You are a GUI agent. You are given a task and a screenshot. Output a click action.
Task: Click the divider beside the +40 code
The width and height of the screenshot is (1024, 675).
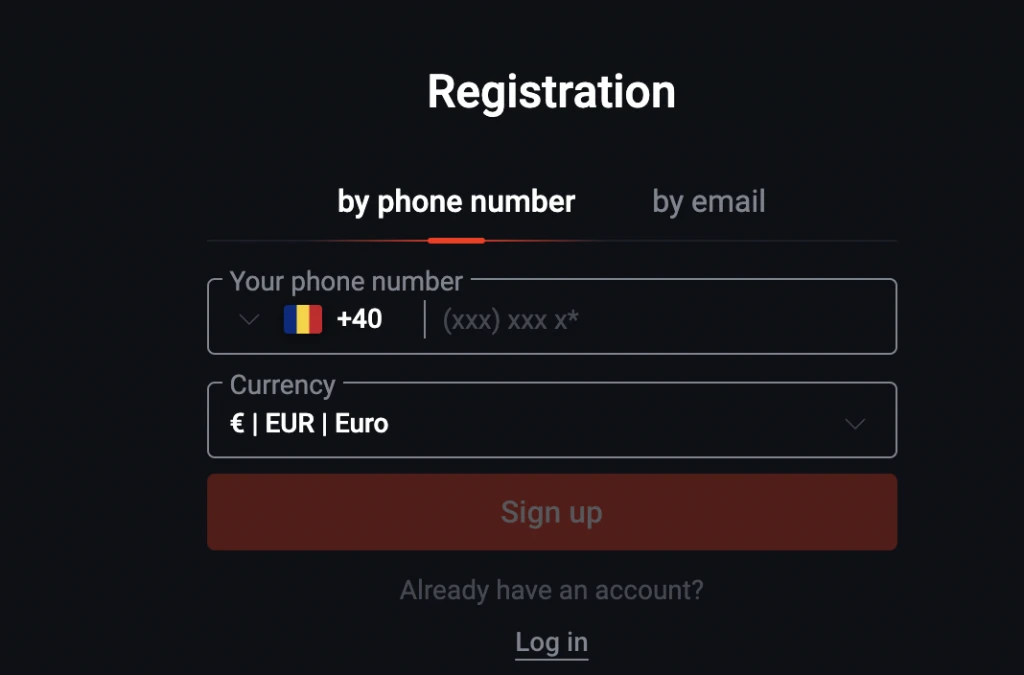425,320
